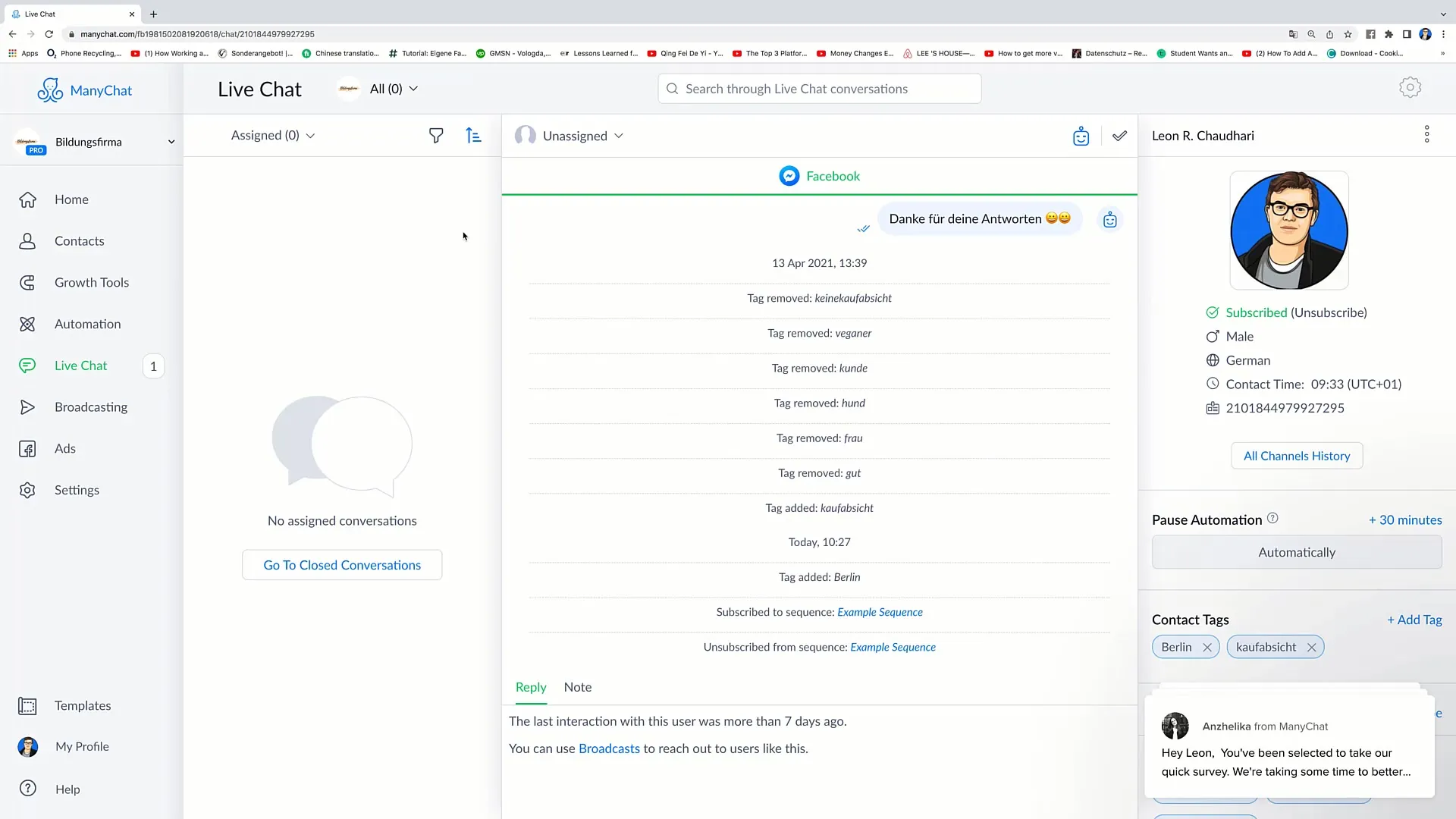Image resolution: width=1456 pixels, height=819 pixels.
Task: Open All Channels History
Action: 1297,455
